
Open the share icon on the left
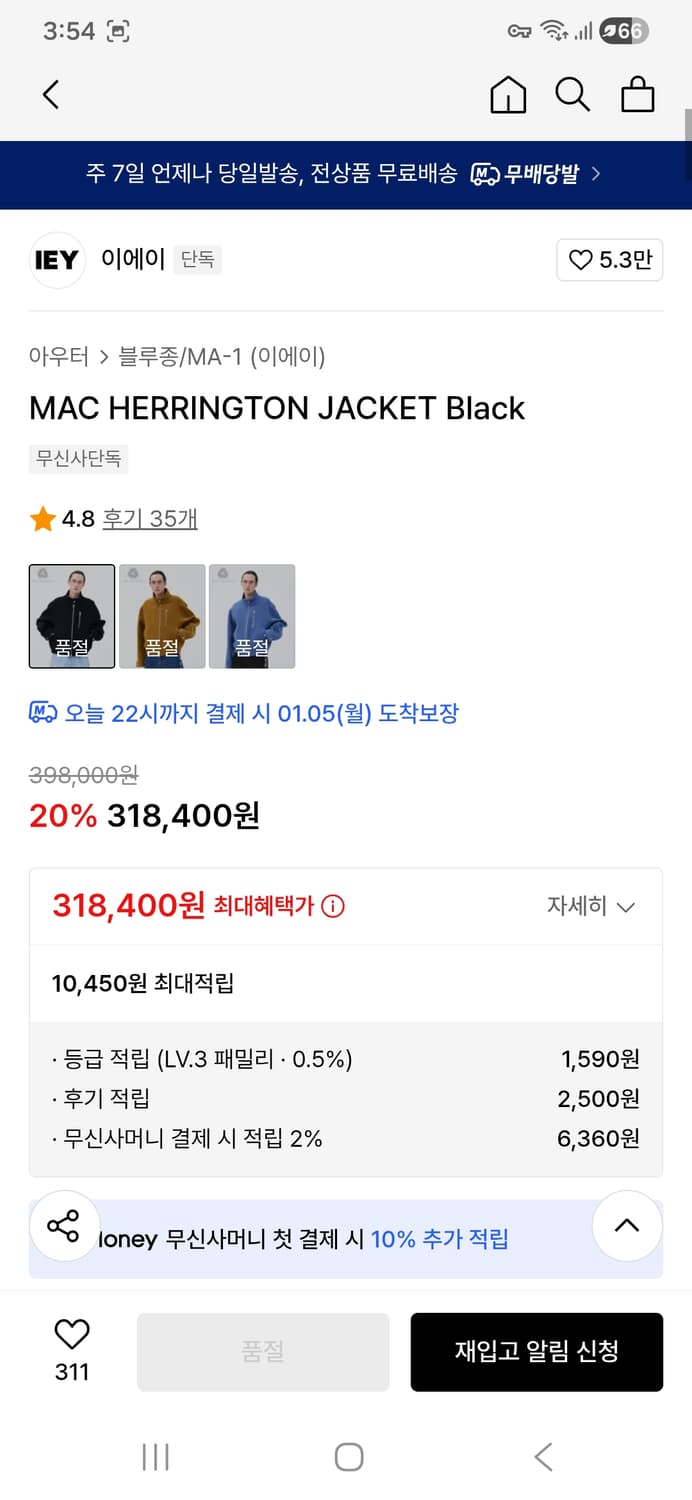pos(64,1227)
